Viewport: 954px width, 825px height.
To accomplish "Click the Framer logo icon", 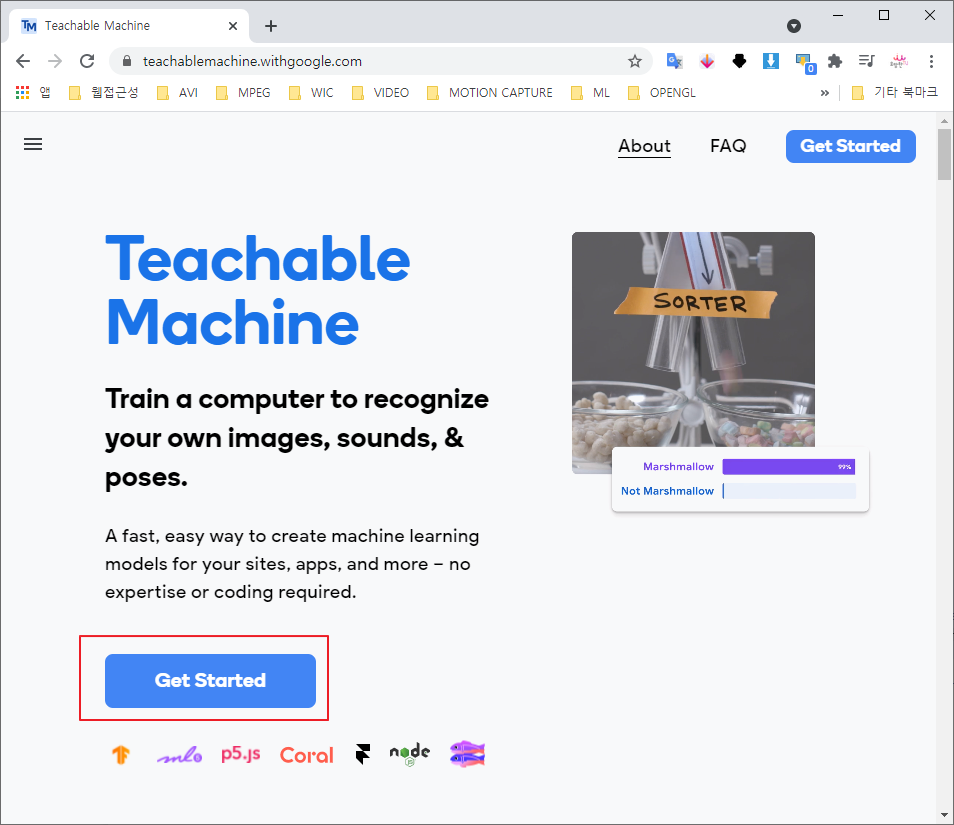I will tap(363, 754).
